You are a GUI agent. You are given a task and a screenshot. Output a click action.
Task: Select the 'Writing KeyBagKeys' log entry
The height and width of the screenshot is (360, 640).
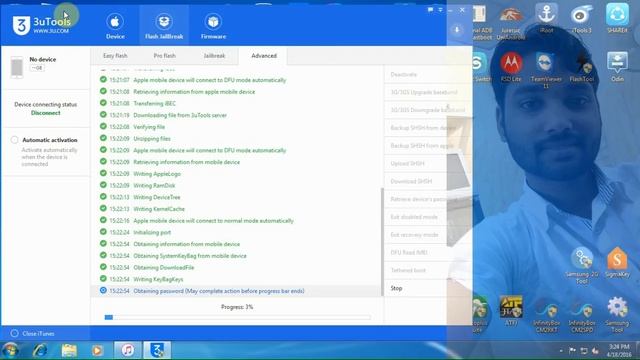pyautogui.click(x=158, y=280)
